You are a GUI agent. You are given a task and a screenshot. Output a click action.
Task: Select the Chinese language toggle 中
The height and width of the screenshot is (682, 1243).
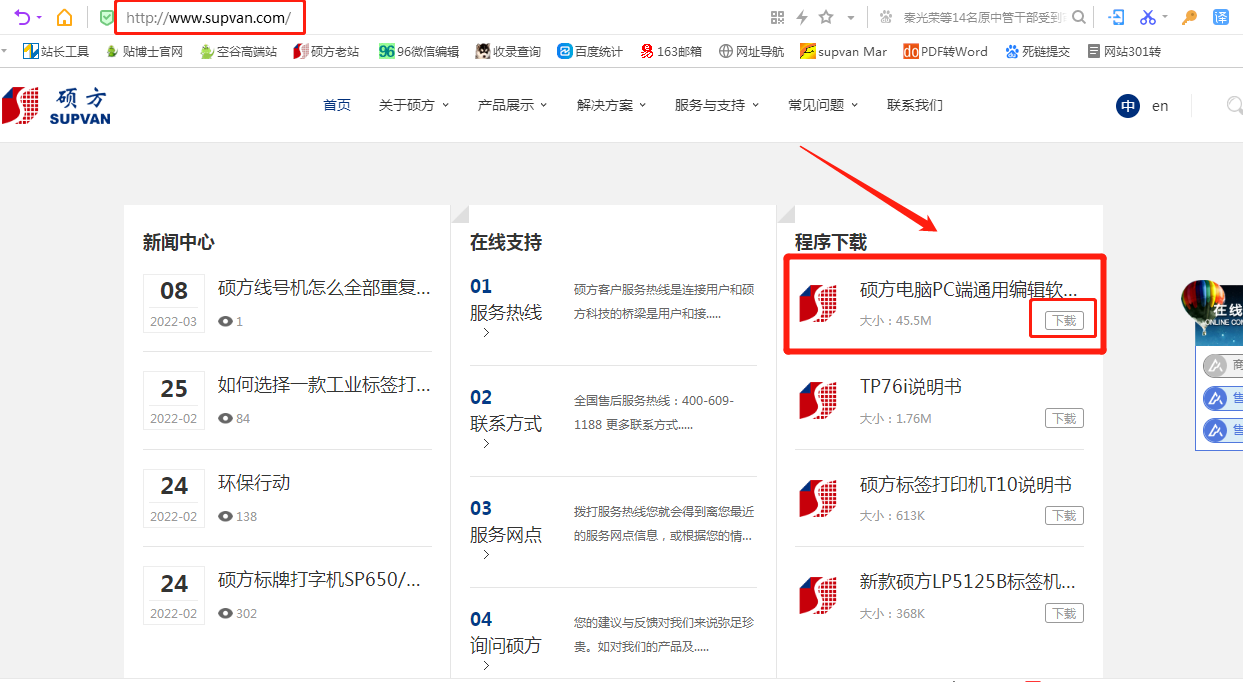coord(1126,104)
